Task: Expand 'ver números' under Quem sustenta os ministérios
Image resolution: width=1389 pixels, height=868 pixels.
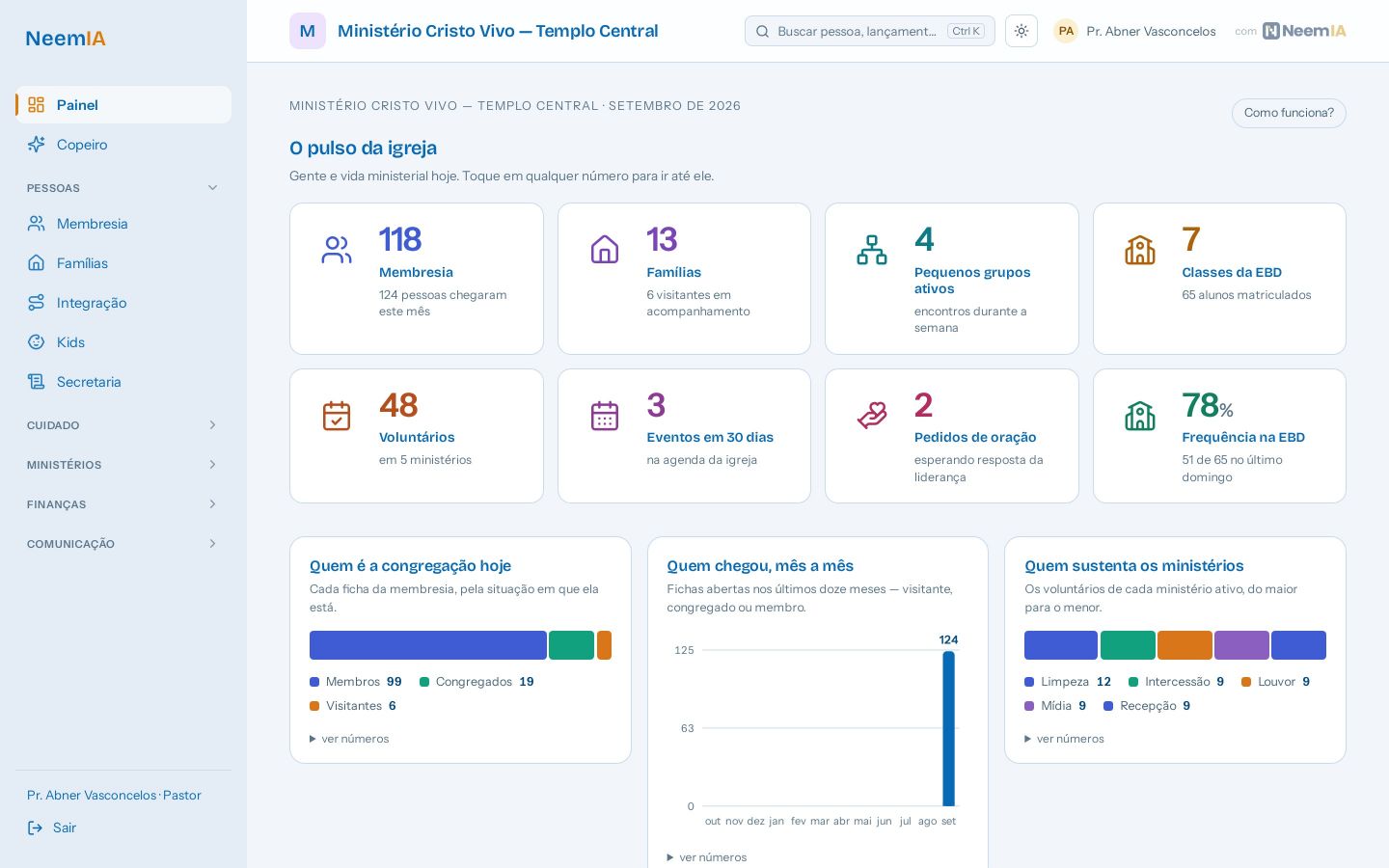Action: coord(1065,739)
